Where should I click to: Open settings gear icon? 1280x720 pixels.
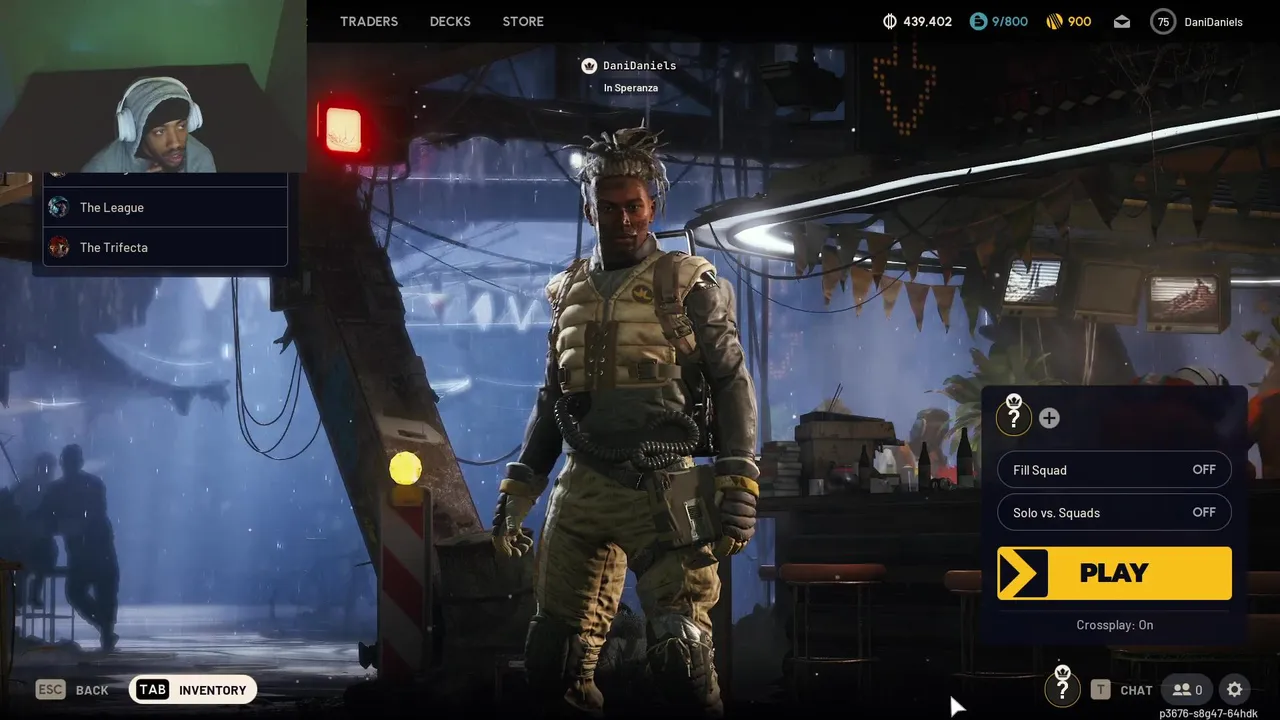pyautogui.click(x=1235, y=690)
